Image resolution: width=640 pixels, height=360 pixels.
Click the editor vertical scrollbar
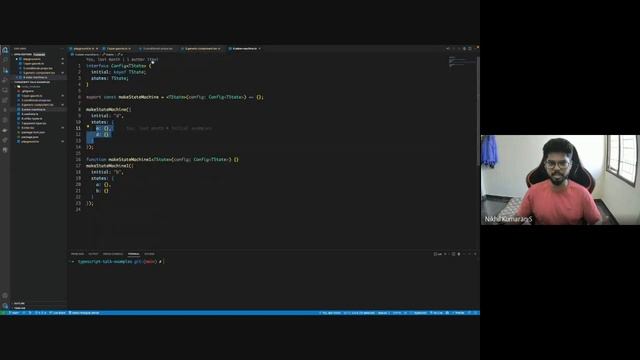(x=478, y=110)
